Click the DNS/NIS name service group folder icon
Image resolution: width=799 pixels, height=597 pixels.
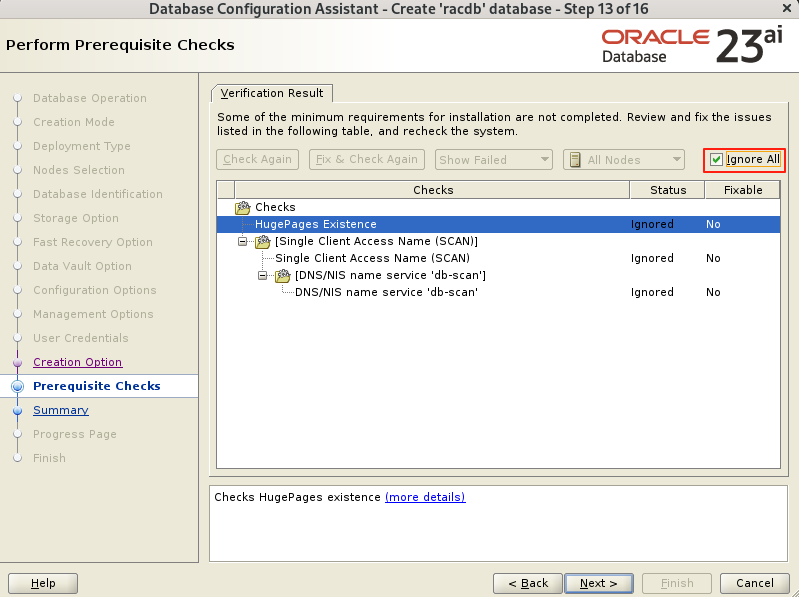point(282,276)
